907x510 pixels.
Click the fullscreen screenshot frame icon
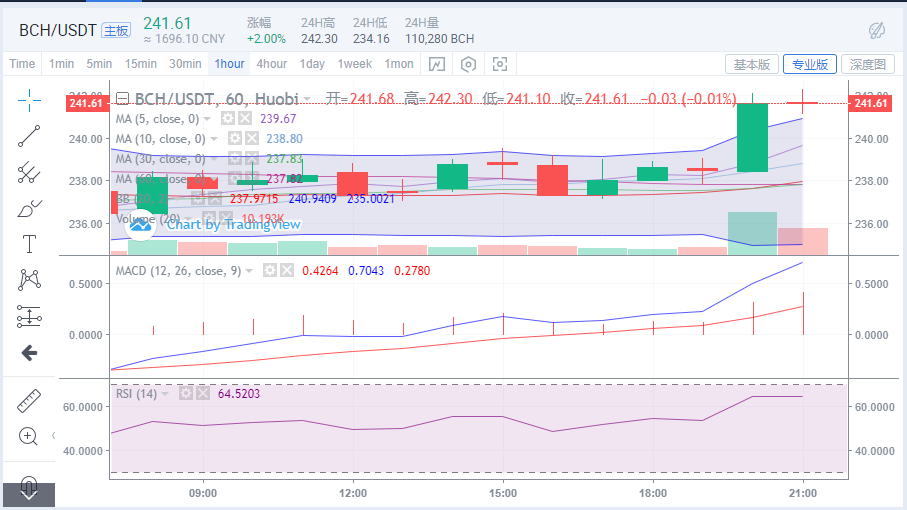coord(500,64)
